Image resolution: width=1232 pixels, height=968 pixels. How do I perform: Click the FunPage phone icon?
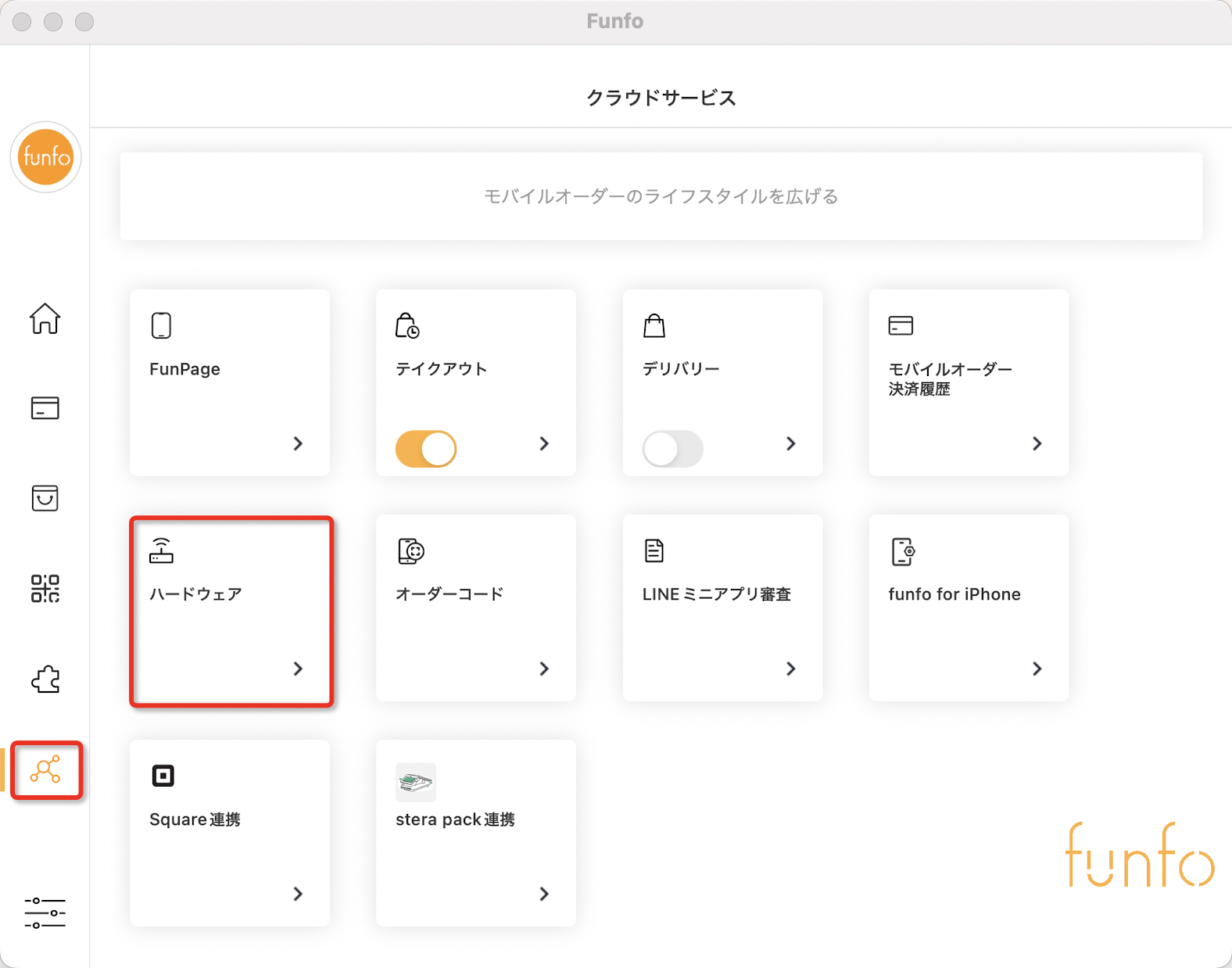coord(161,325)
